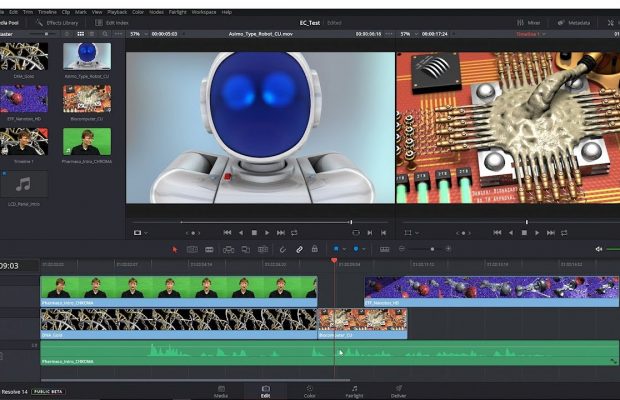The image size is (620, 400).
Task: Go to the Media page
Action: point(221,390)
